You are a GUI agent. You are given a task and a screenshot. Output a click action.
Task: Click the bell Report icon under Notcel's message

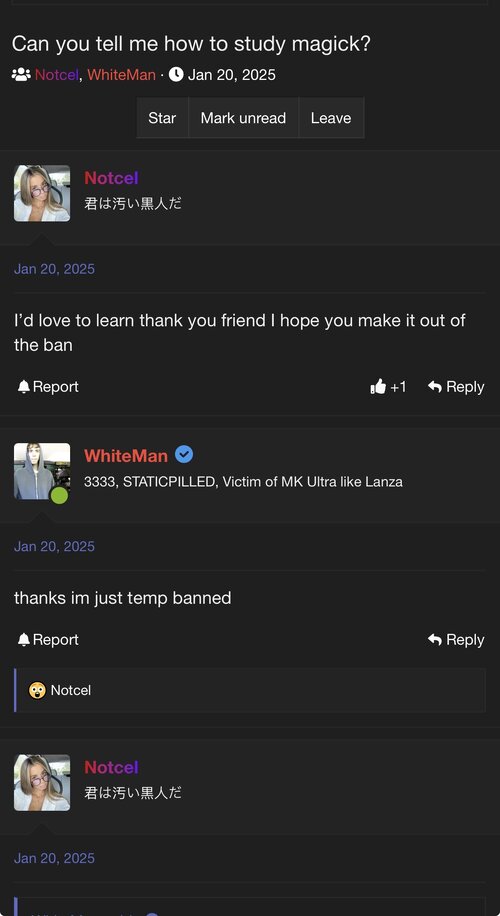23,387
